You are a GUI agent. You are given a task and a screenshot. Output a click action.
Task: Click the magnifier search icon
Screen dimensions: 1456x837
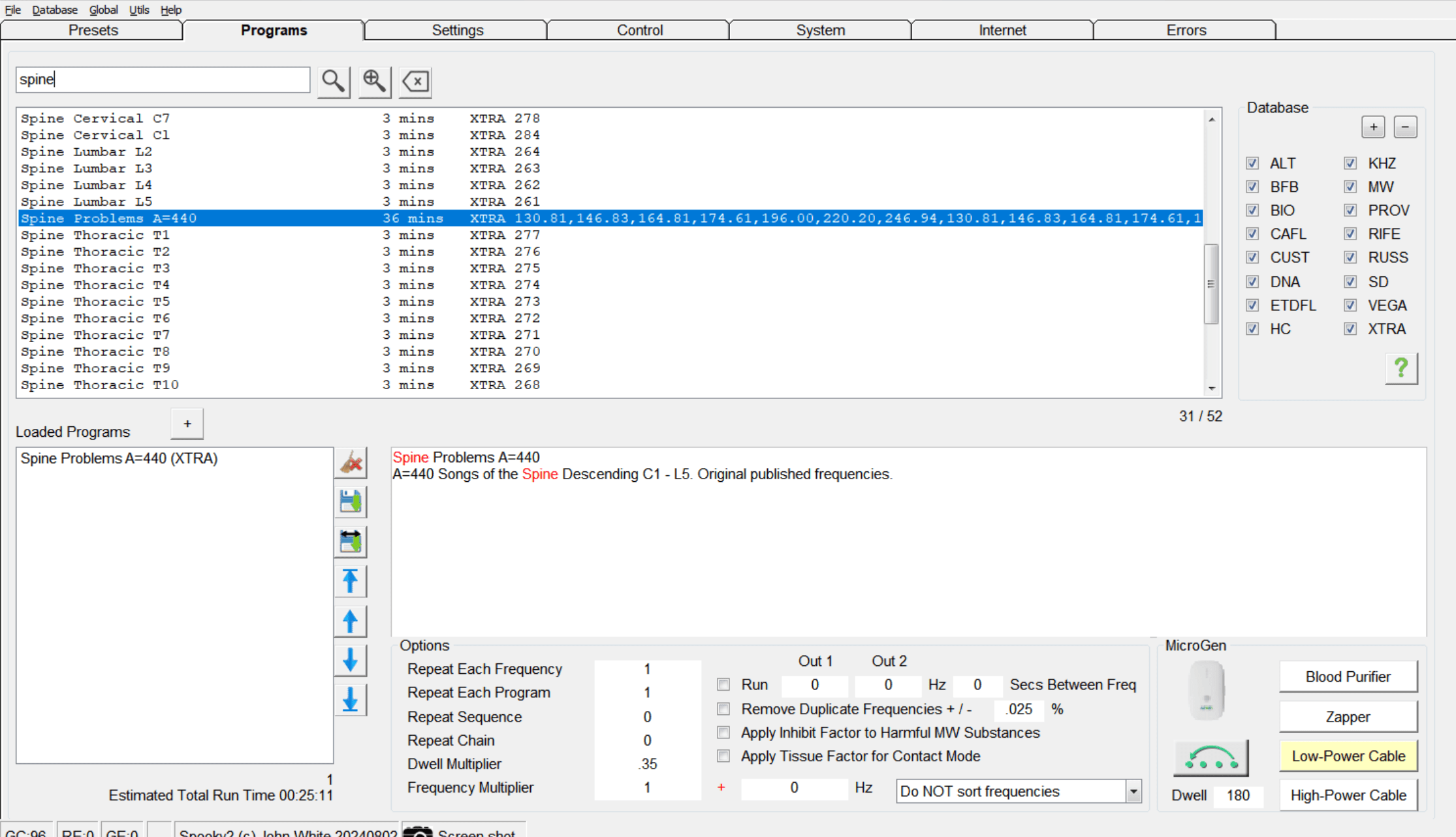334,82
